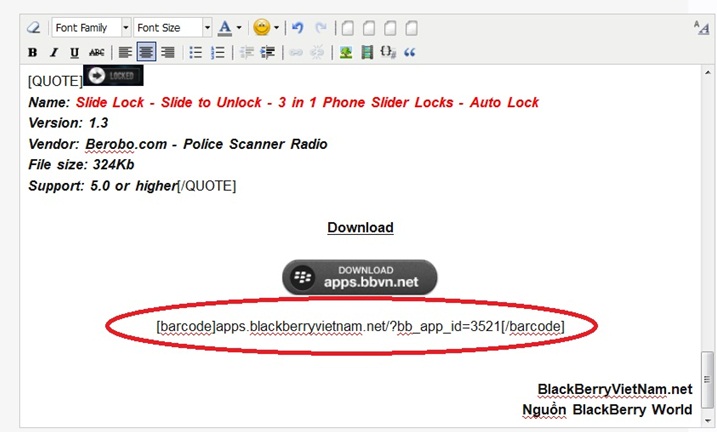Click the increase indent icon
717x433 pixels.
point(268,52)
